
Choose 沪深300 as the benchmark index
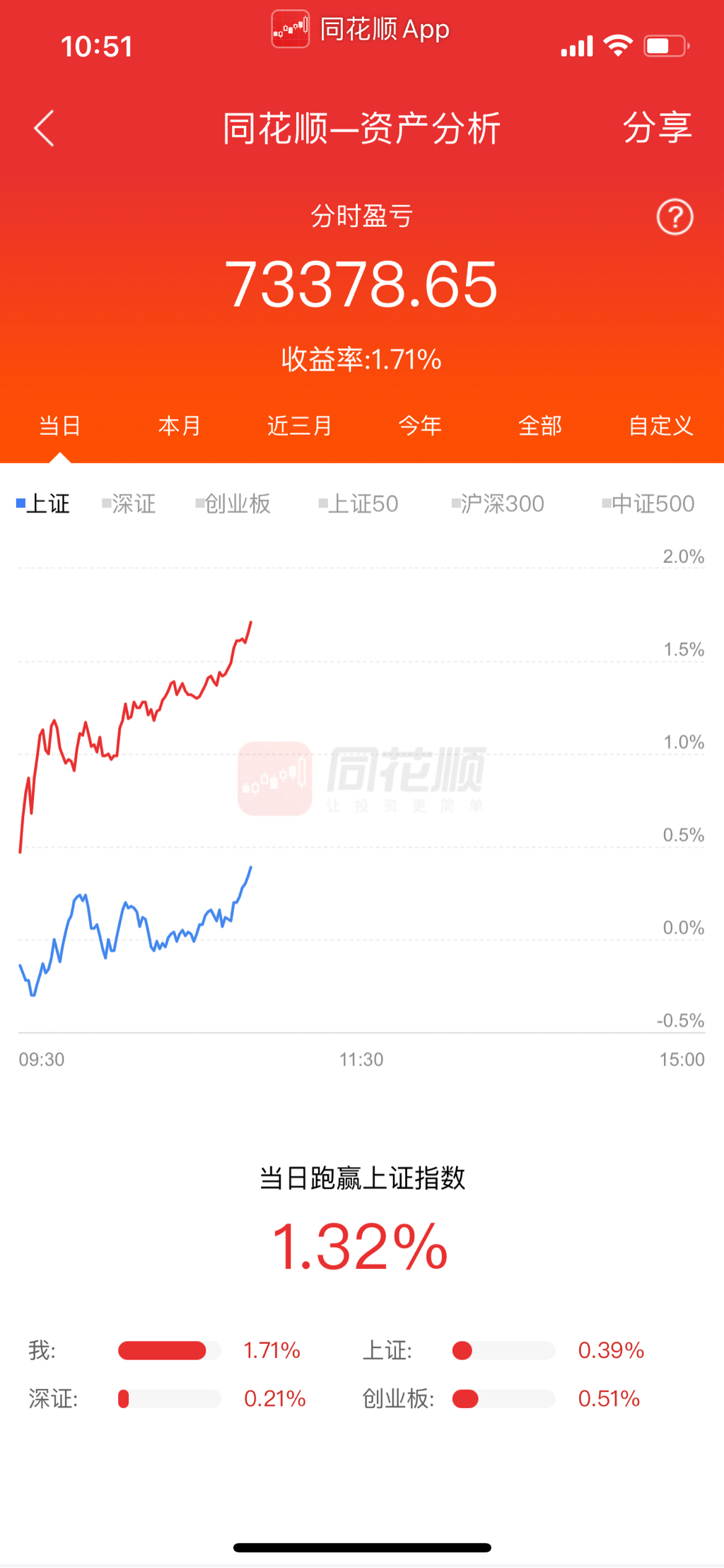498,504
